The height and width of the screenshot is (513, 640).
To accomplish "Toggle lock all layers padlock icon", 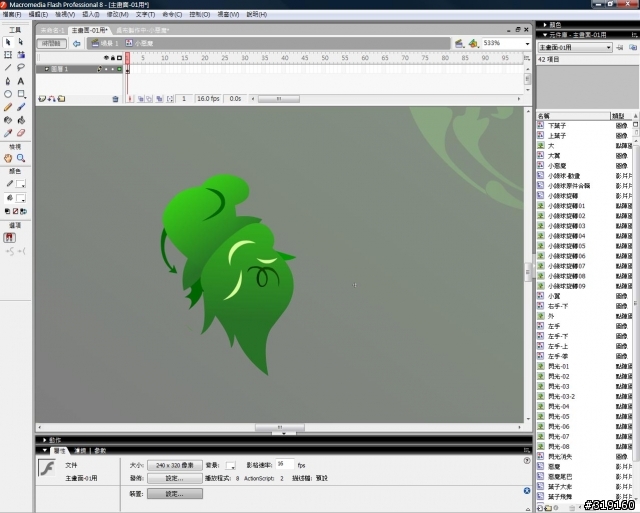I will (113, 58).
